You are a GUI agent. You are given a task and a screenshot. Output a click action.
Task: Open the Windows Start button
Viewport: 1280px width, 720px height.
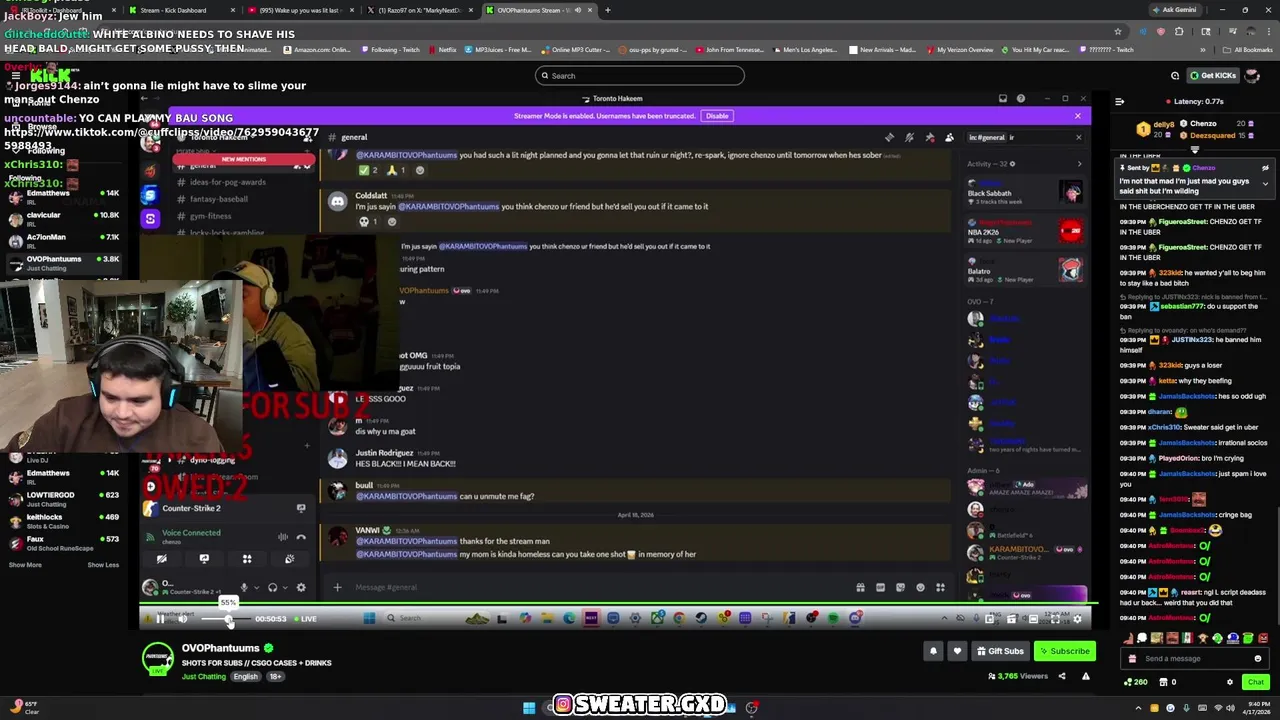pyautogui.click(x=529, y=708)
